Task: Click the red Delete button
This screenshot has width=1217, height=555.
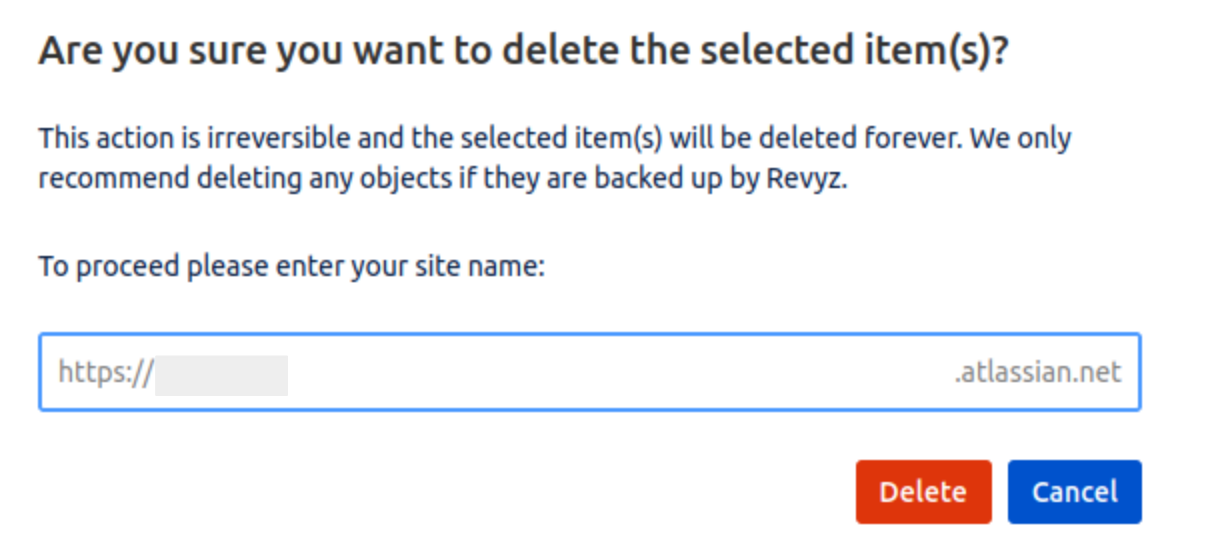Action: pos(922,492)
